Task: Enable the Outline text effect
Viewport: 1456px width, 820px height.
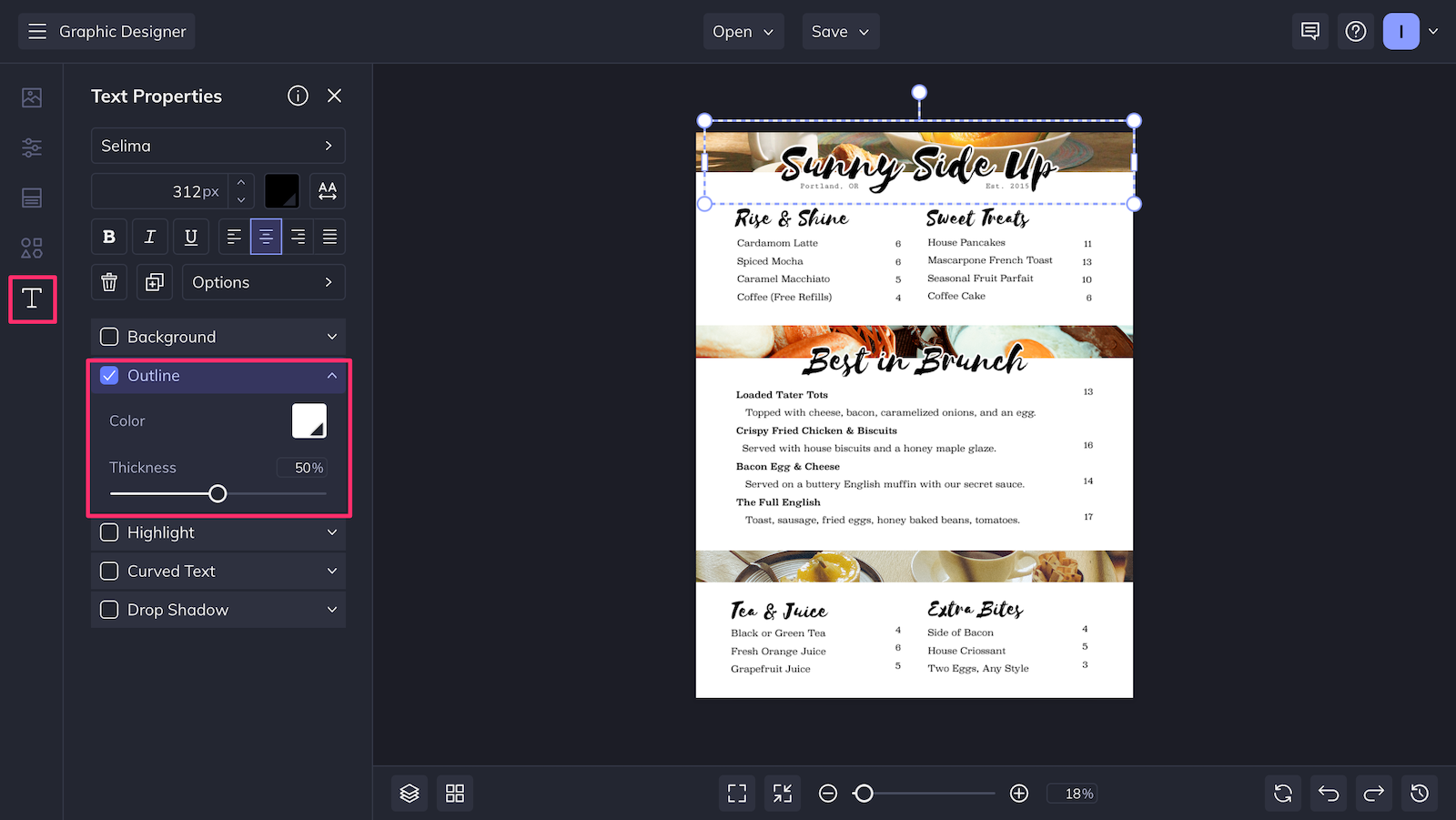Action: click(x=109, y=375)
